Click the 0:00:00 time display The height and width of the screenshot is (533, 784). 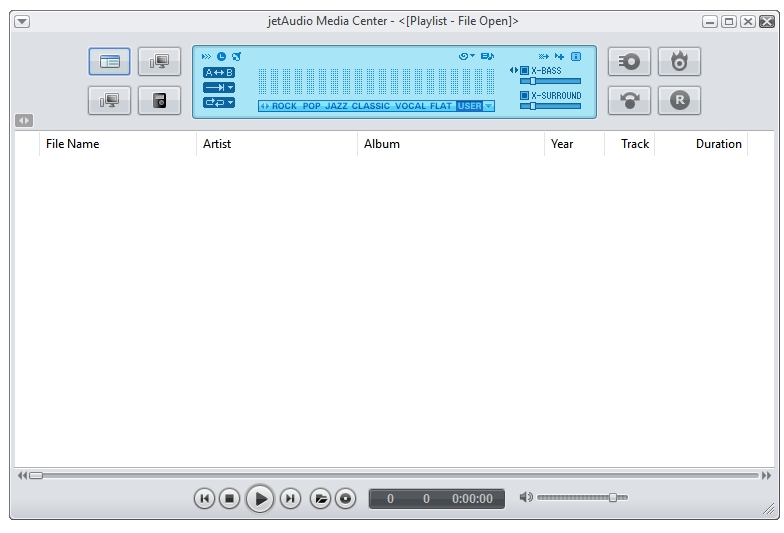(x=472, y=499)
